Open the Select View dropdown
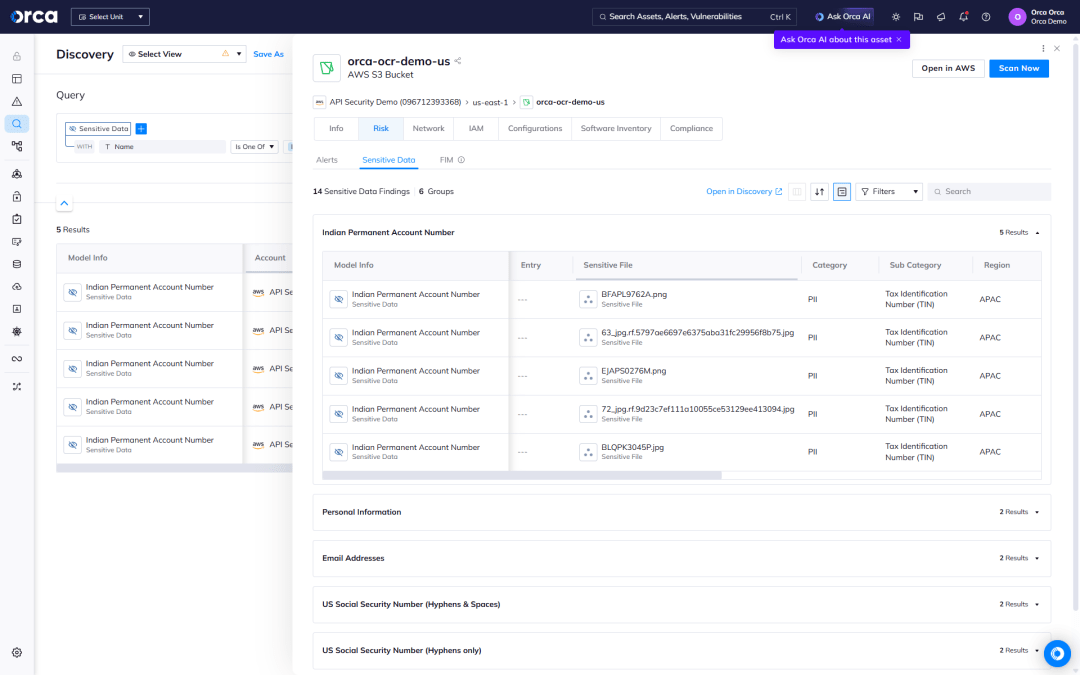The width and height of the screenshot is (1080, 675). [184, 54]
